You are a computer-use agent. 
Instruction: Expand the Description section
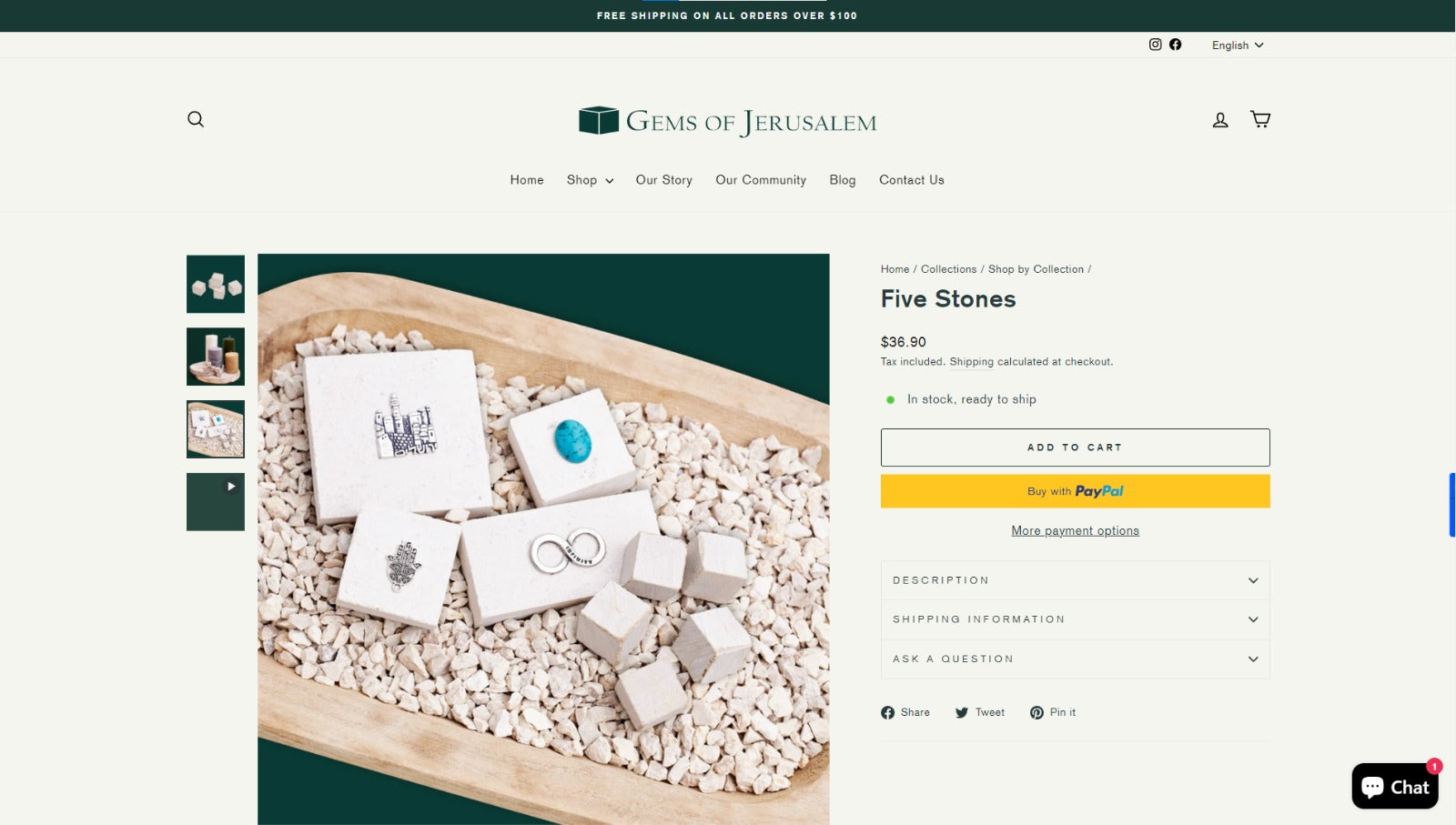click(x=1075, y=580)
